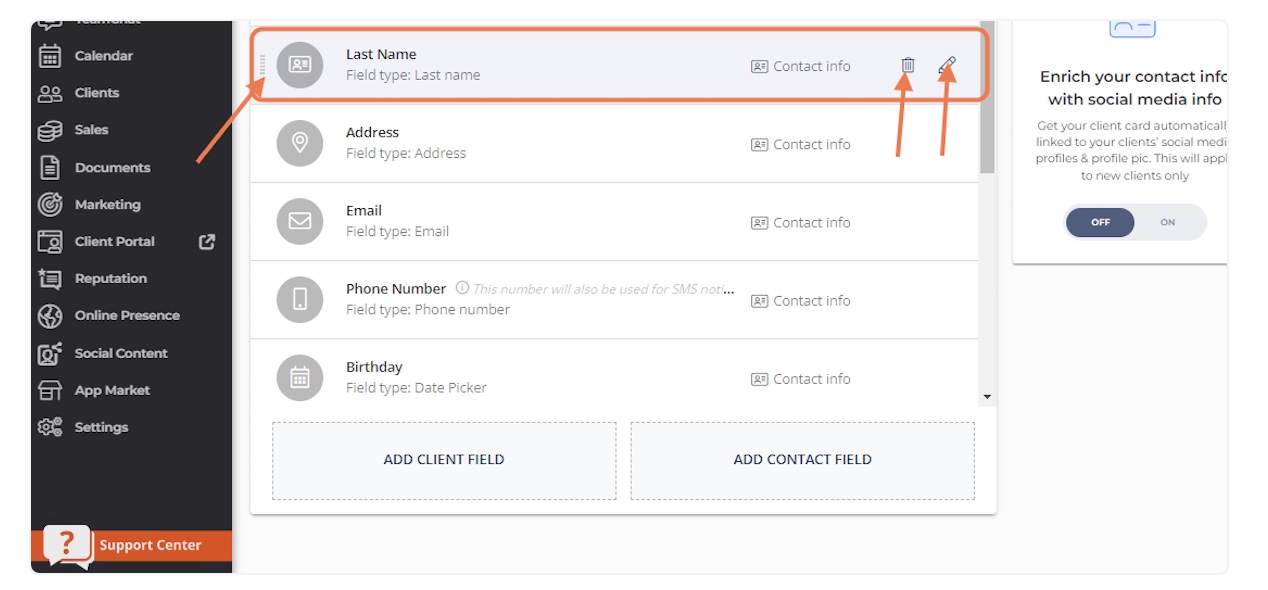Delete the Last Name field with trash icon

907,65
